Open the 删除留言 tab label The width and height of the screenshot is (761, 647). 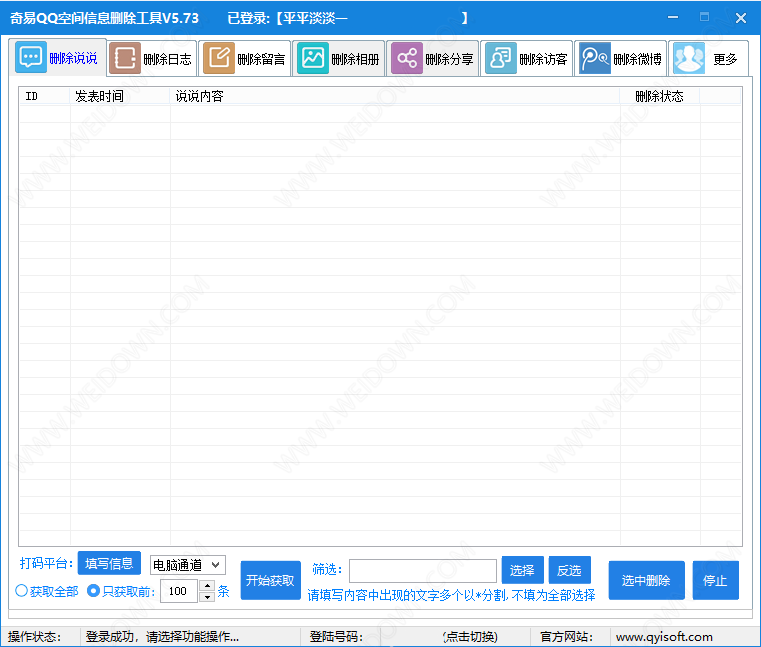point(261,59)
